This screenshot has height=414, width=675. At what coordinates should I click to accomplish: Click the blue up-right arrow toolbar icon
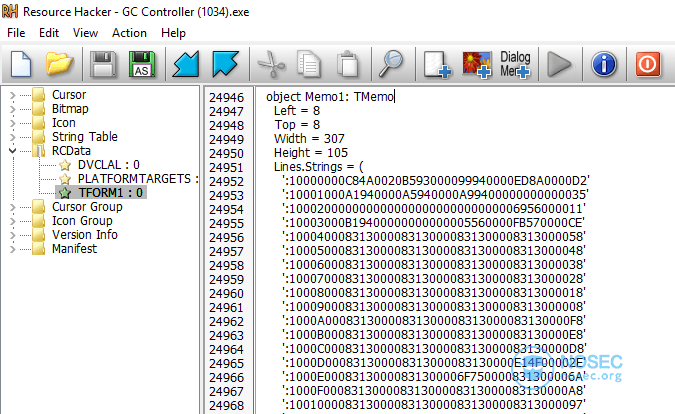225,64
